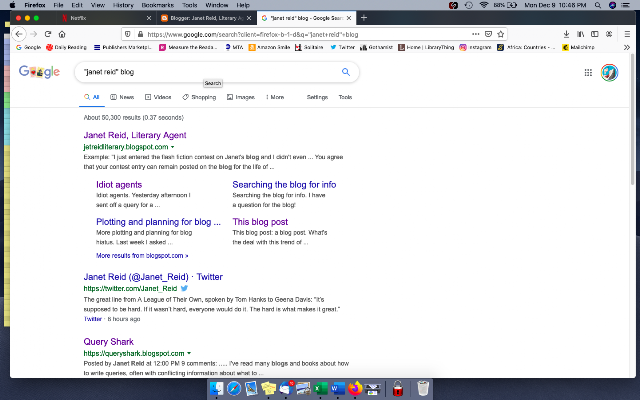
Task: Open the More search filters dropdown
Action: (x=275, y=97)
